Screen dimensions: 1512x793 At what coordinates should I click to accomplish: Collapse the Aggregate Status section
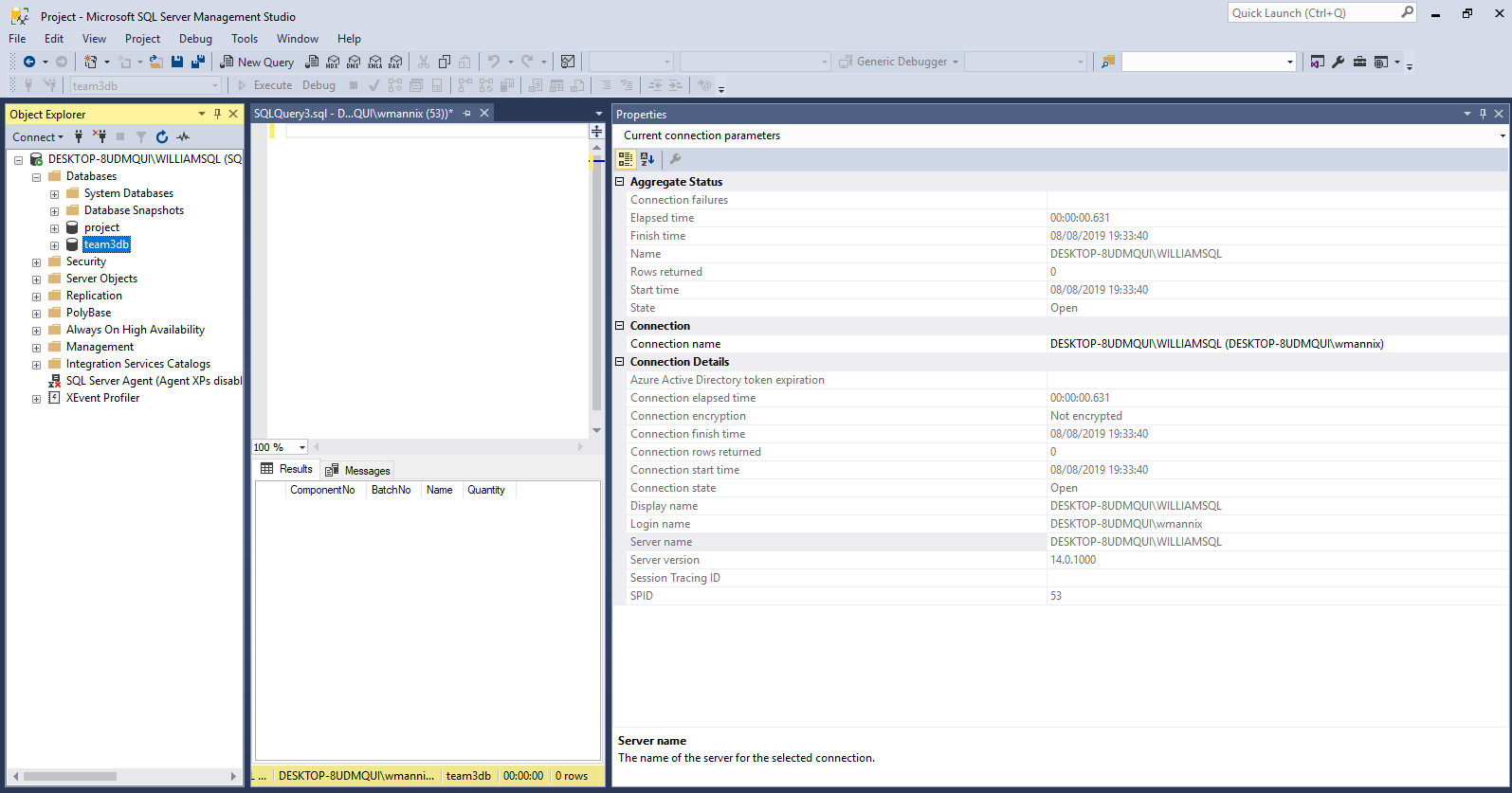(x=620, y=182)
